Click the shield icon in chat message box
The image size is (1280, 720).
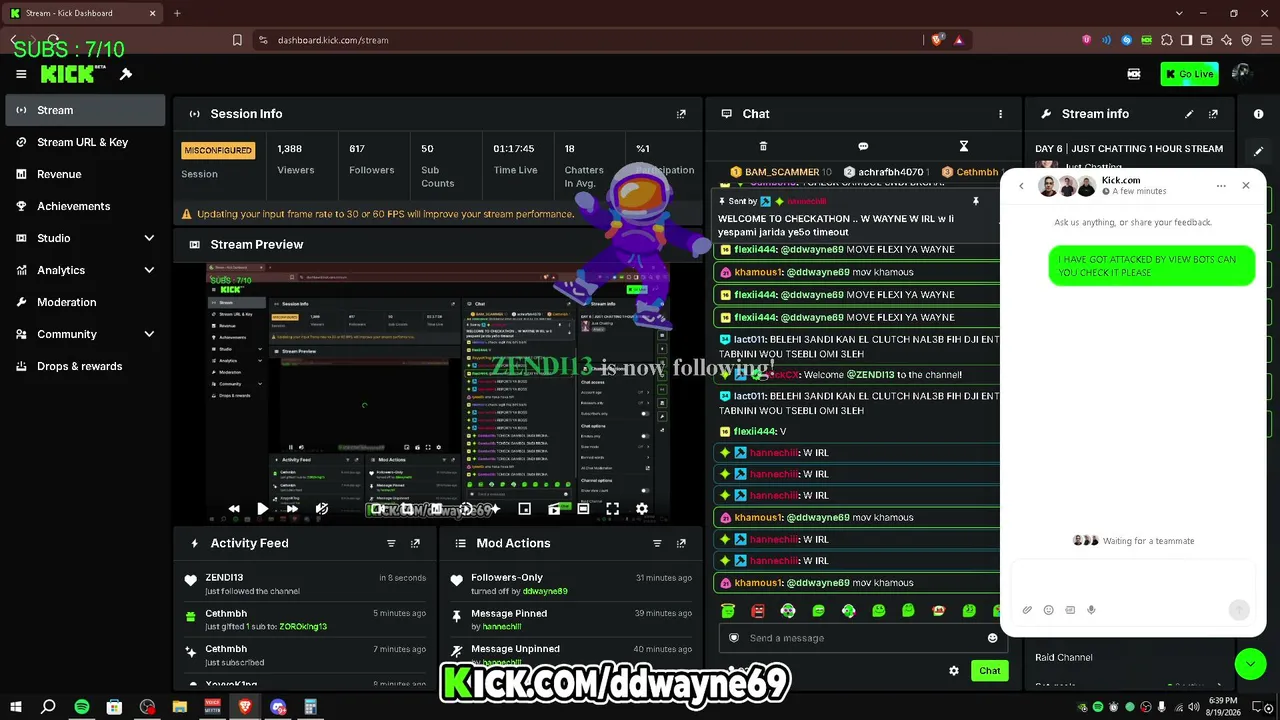click(x=734, y=638)
